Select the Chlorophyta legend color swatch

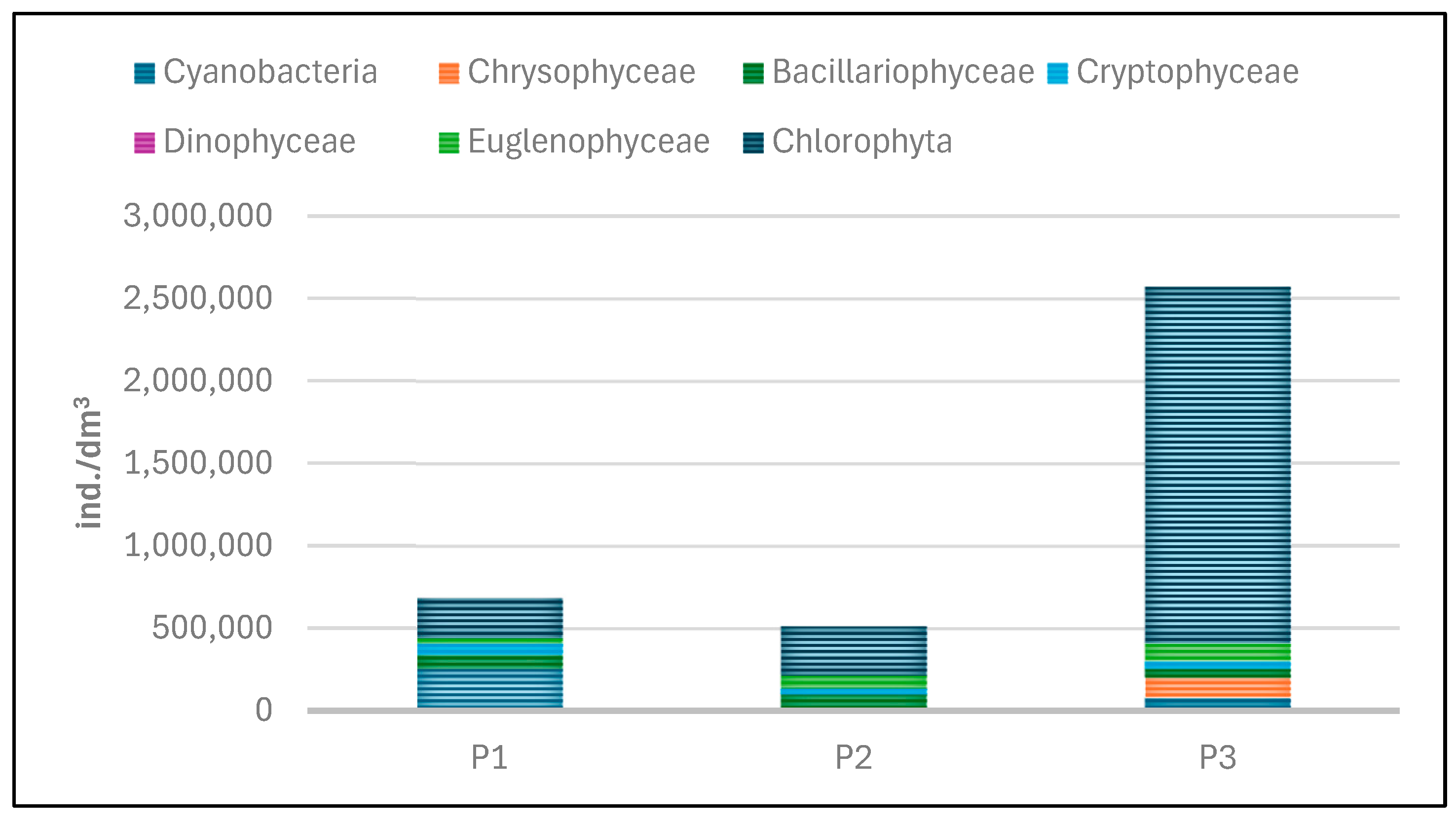752,143
